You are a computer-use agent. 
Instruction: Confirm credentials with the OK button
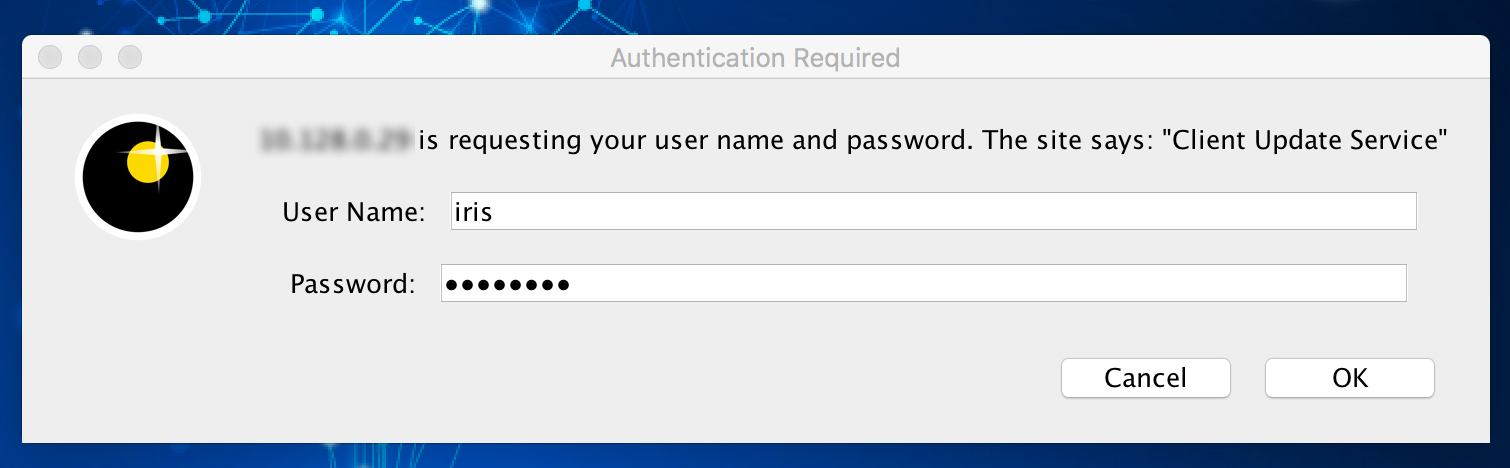pyautogui.click(x=1350, y=378)
